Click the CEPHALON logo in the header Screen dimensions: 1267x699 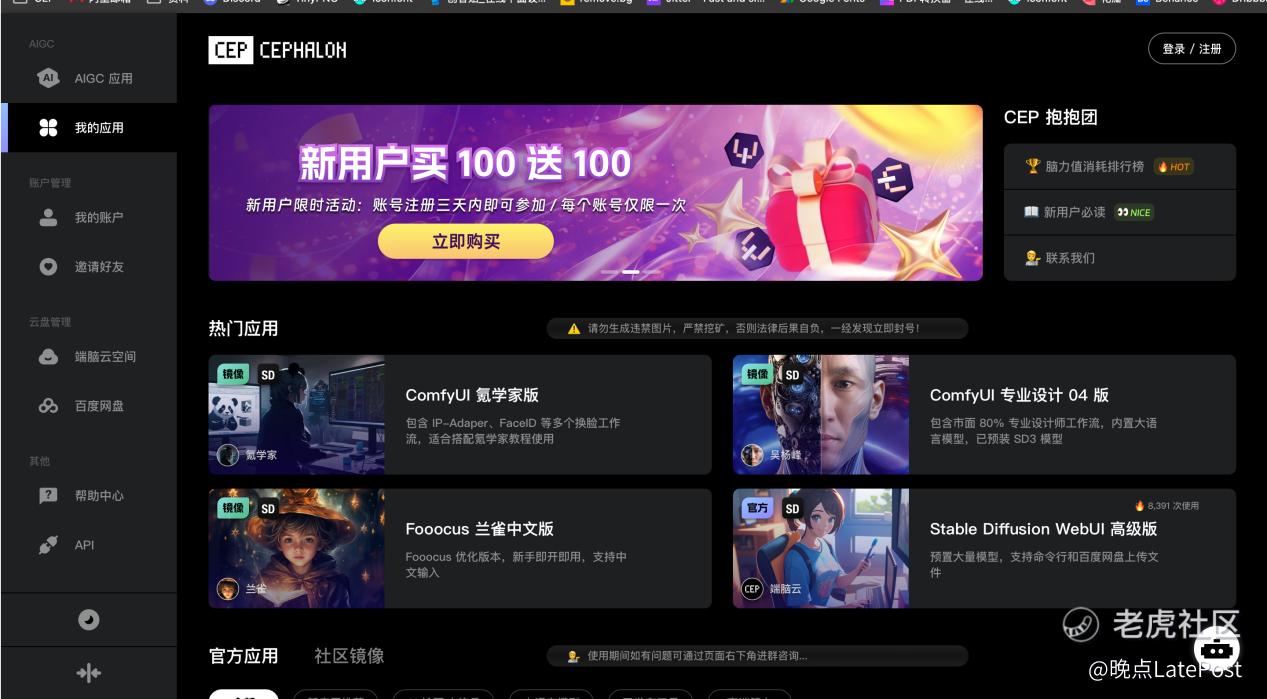point(278,50)
